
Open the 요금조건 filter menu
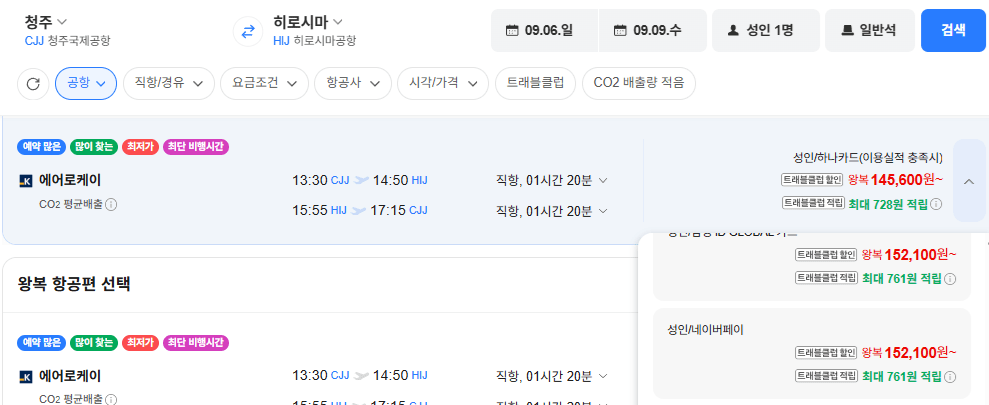tap(264, 83)
